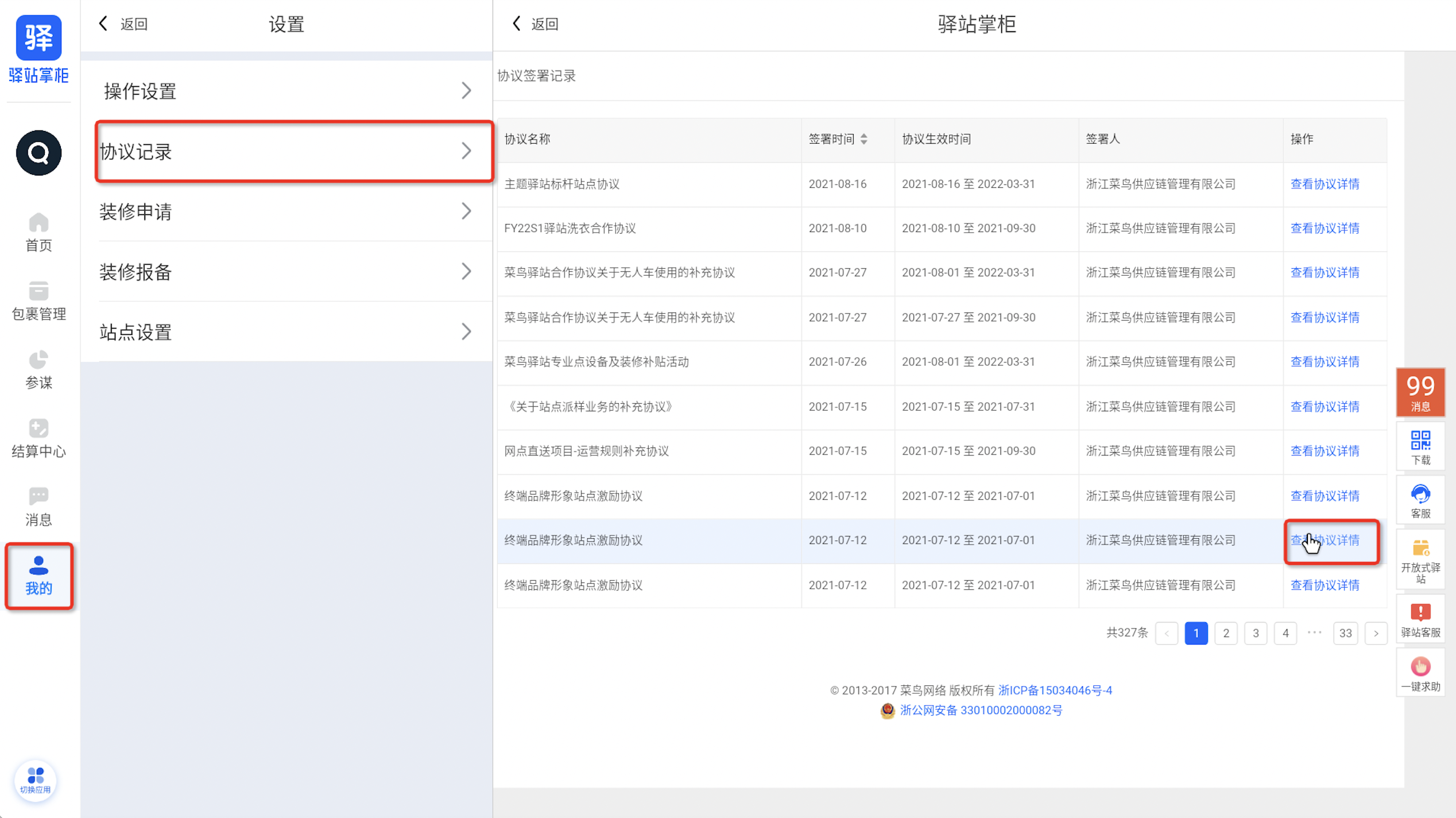Open the search magnifier icon in sidebar
The image size is (1456, 818).
[x=38, y=153]
